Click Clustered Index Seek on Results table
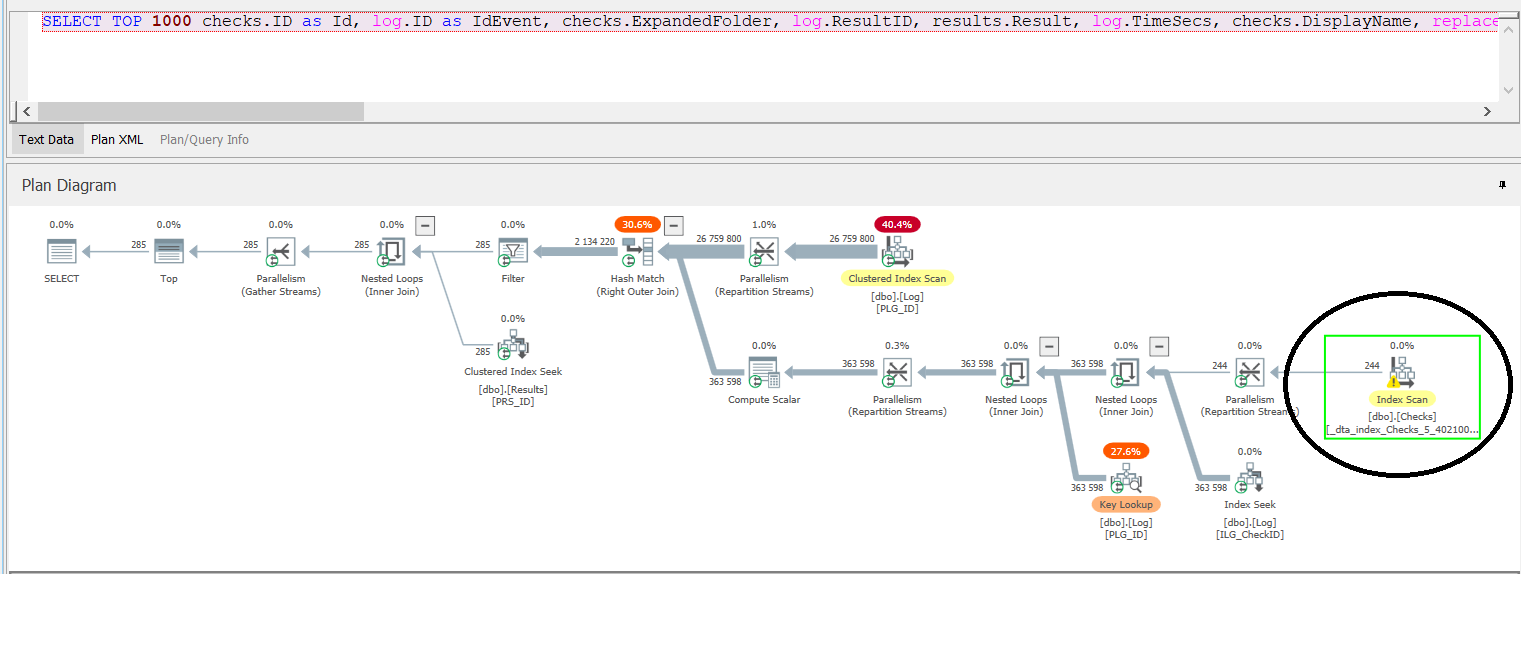The image size is (1521, 648). [513, 346]
